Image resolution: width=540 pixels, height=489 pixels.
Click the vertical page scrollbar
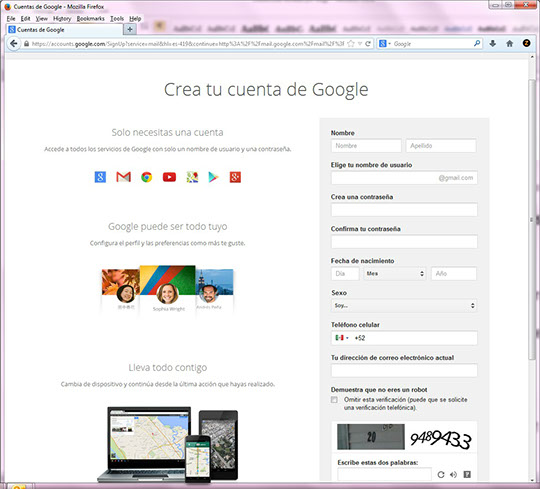532,220
